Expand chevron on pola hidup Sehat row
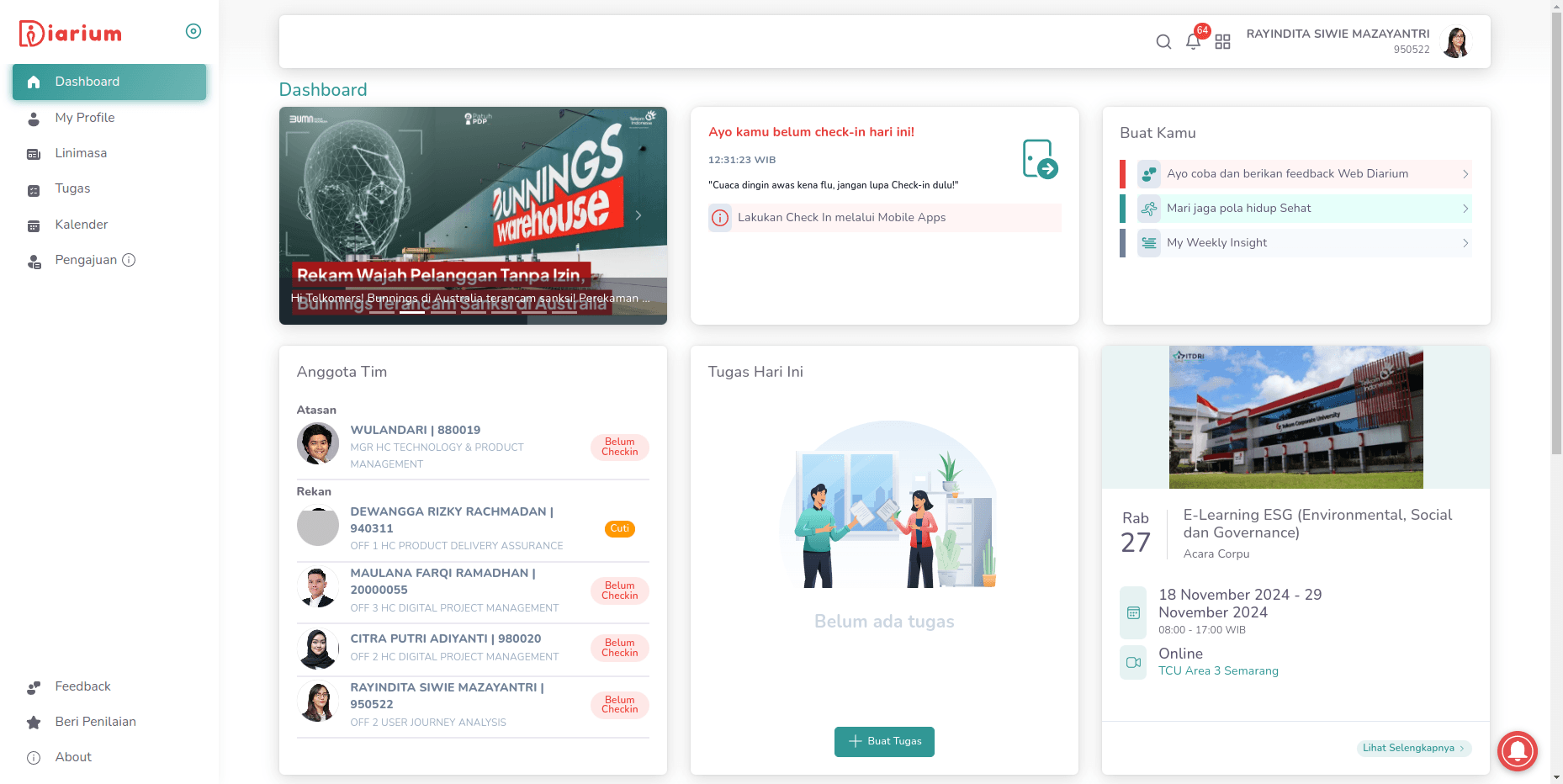The height and width of the screenshot is (784, 1563). pyautogui.click(x=1465, y=209)
